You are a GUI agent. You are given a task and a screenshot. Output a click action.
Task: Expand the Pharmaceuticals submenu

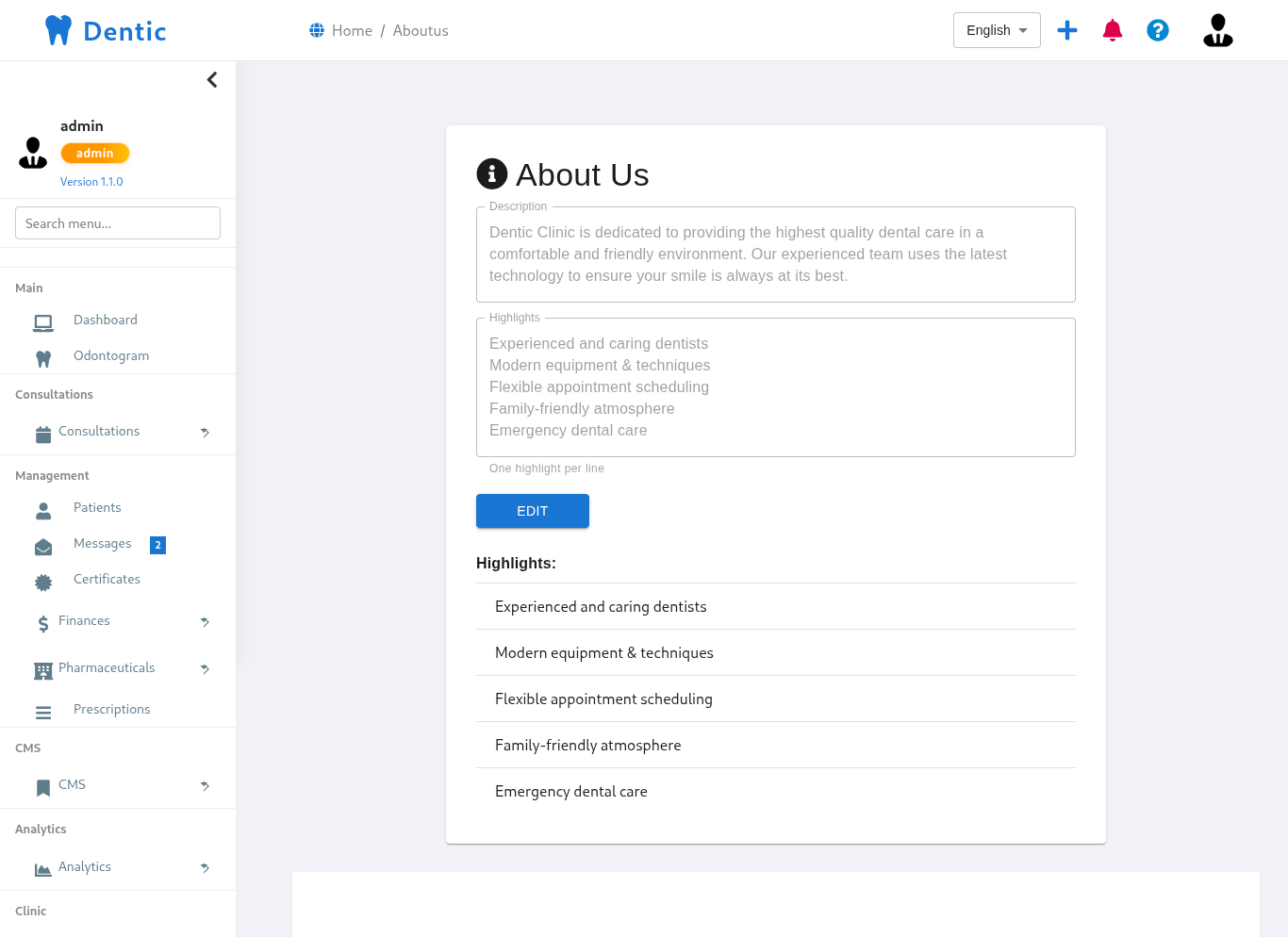(x=205, y=668)
